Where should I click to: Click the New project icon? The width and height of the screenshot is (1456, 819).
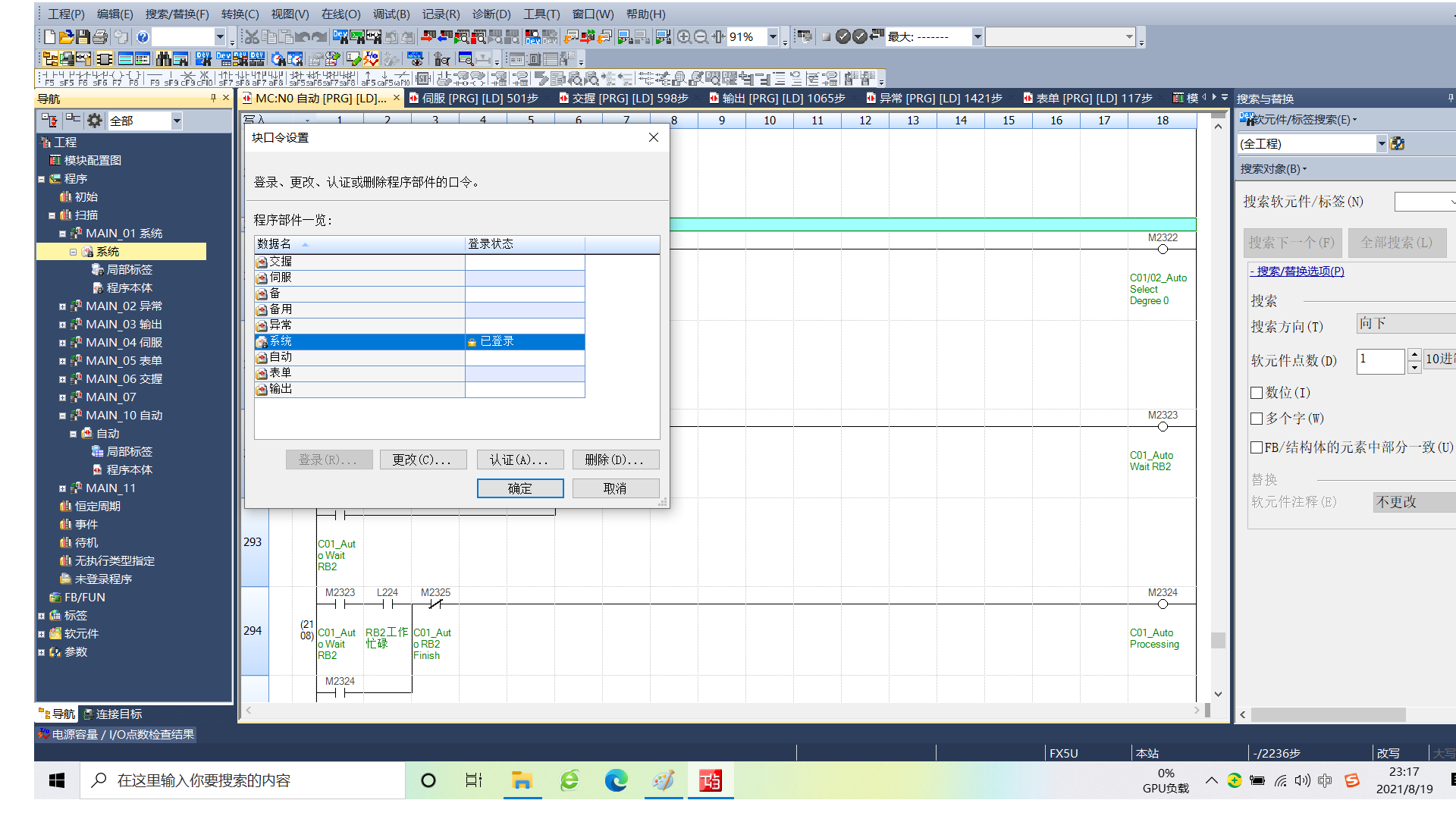[49, 36]
